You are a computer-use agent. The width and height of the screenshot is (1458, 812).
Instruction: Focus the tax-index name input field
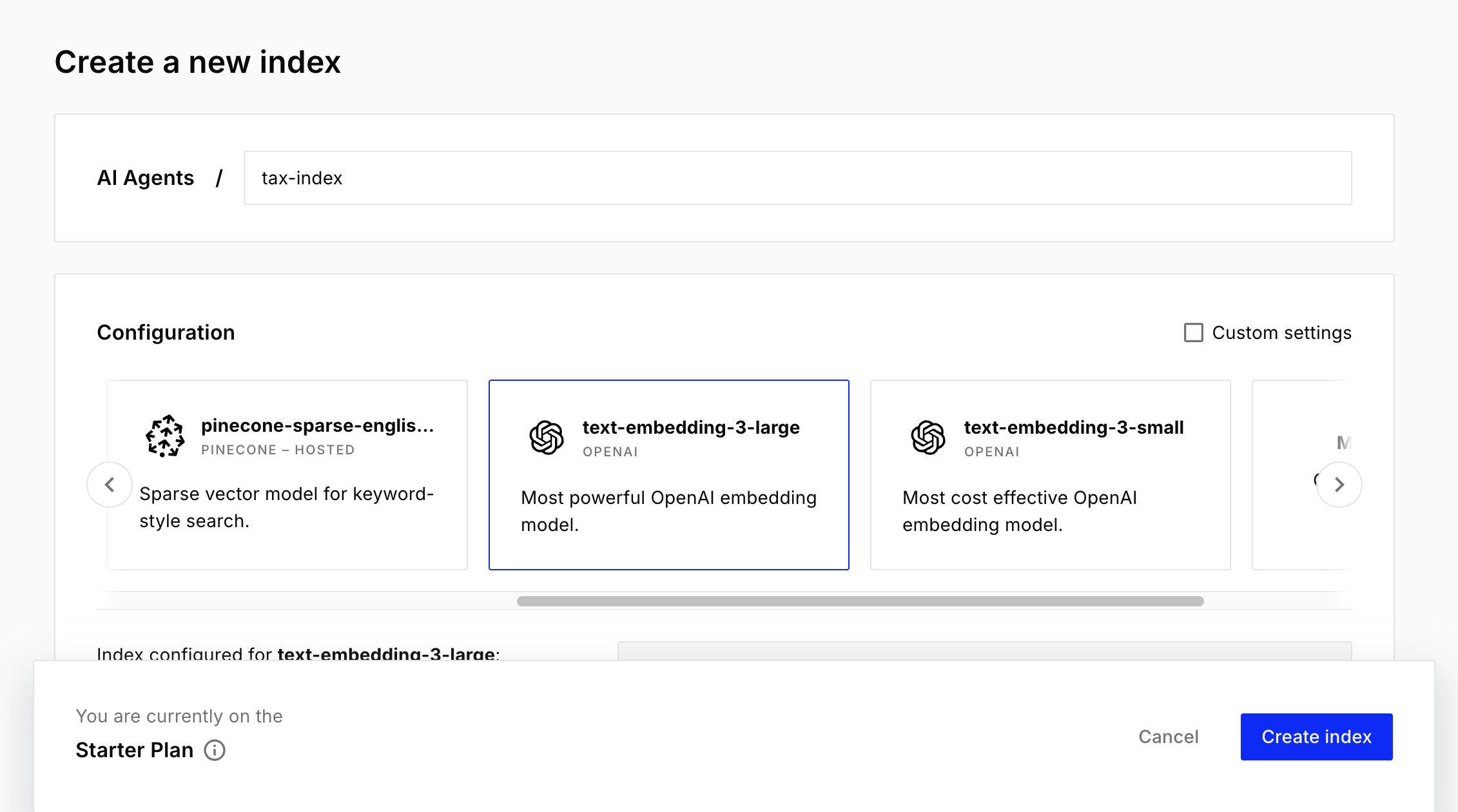[x=797, y=178]
